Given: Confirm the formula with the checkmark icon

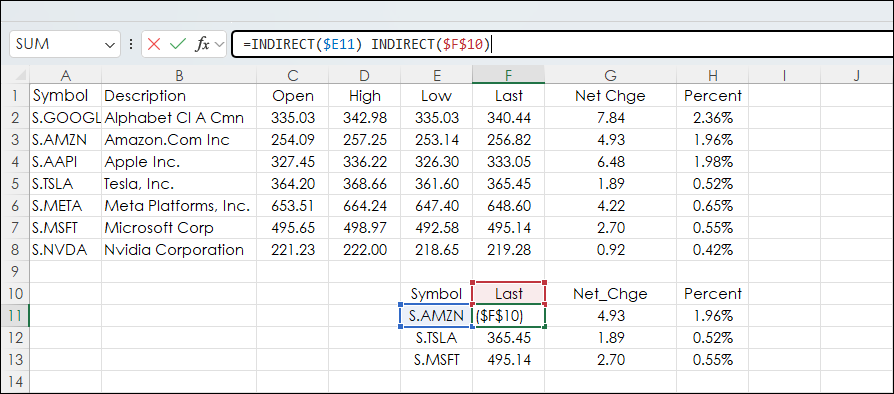Looking at the screenshot, I should tap(178, 44).
